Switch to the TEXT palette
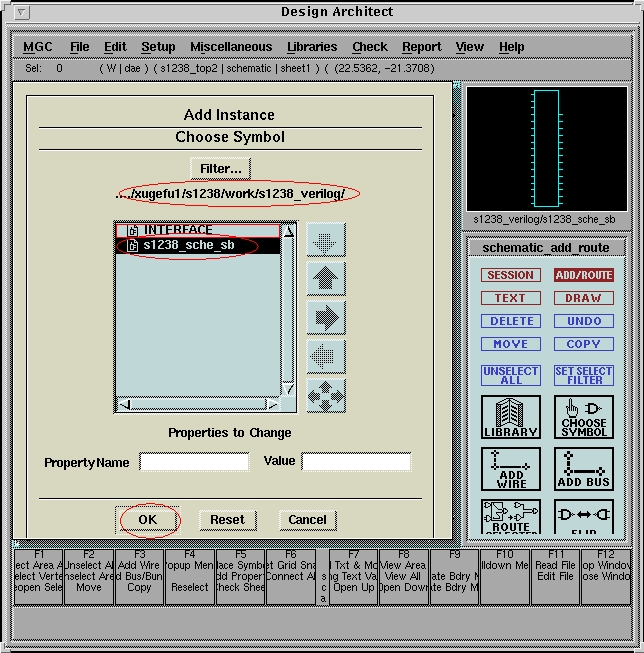The image size is (644, 653). pyautogui.click(x=510, y=298)
